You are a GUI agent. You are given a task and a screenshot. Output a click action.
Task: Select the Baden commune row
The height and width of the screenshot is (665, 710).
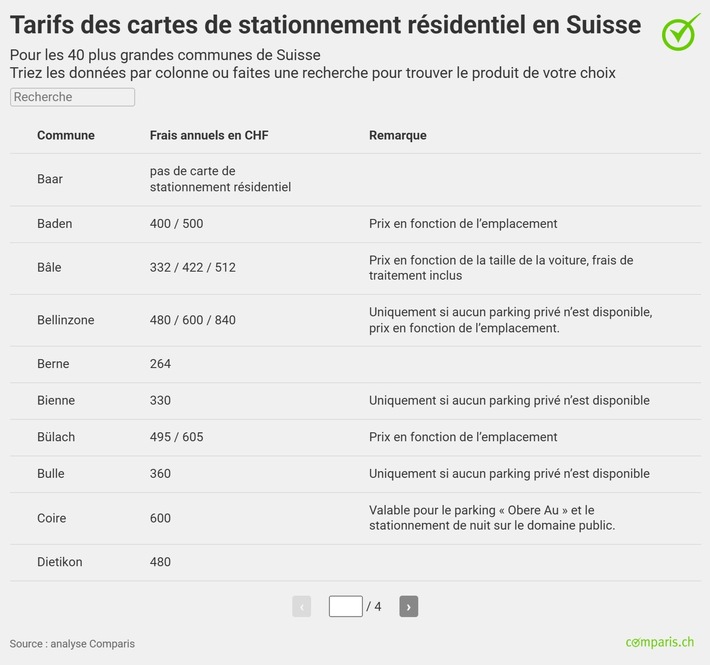tap(55, 224)
